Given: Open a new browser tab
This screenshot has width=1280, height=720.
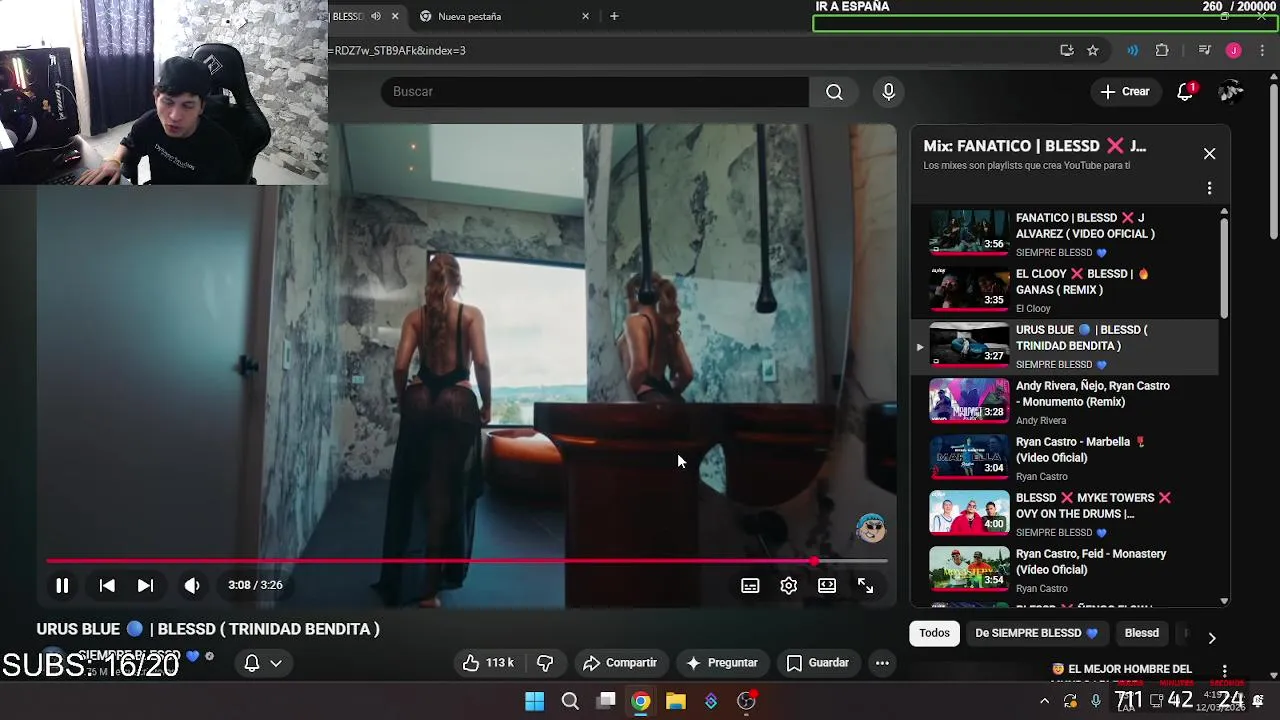Looking at the screenshot, I should pos(614,16).
